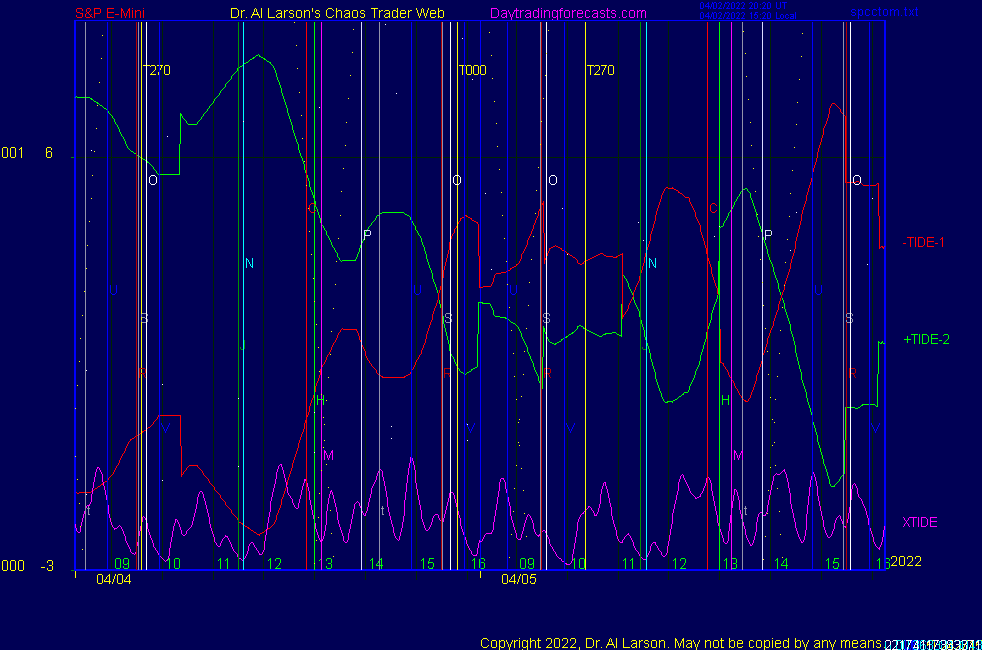Click the red C marker on chart

(713, 209)
